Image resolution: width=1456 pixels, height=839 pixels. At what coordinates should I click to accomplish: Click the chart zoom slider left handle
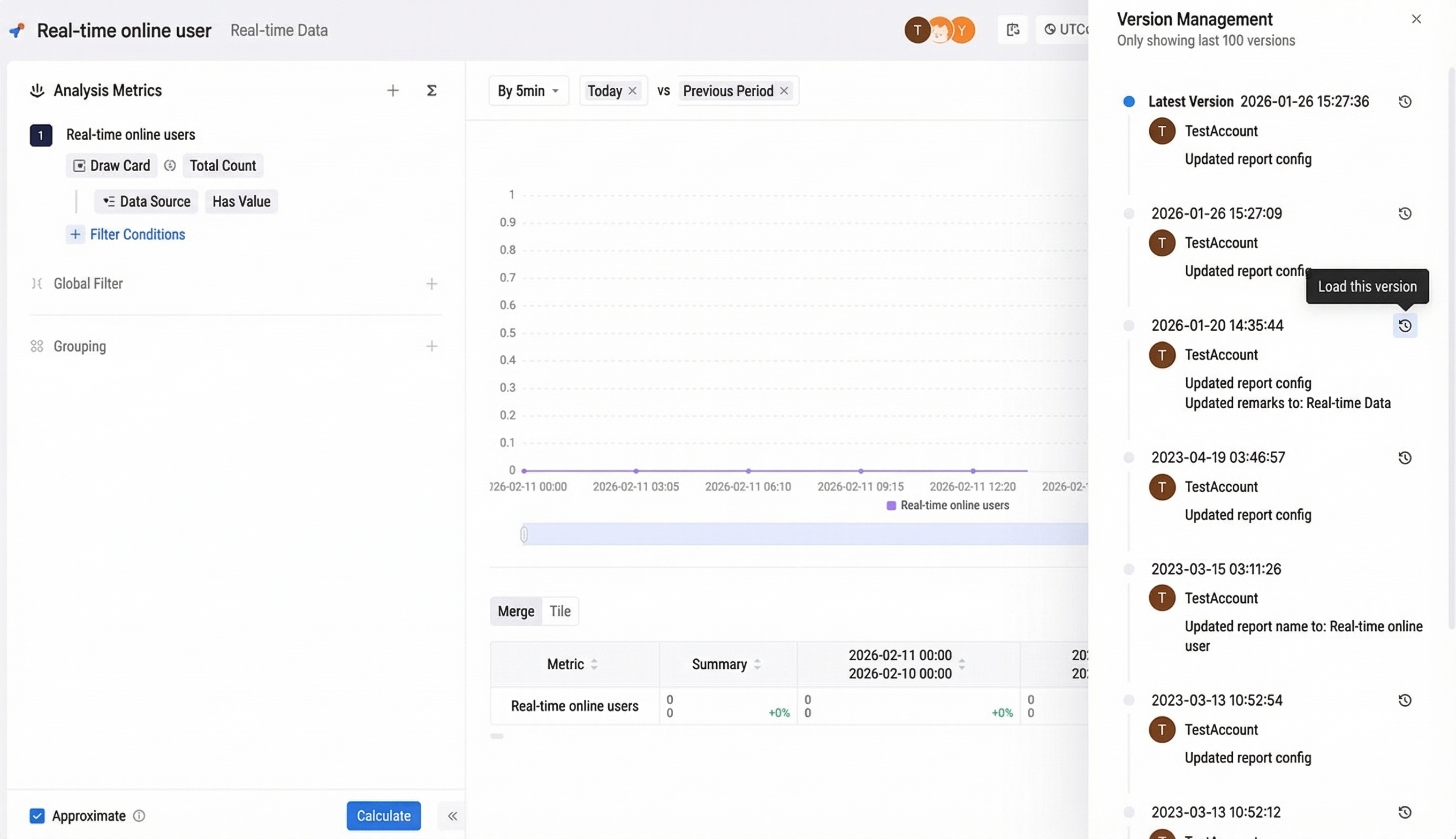pos(524,534)
